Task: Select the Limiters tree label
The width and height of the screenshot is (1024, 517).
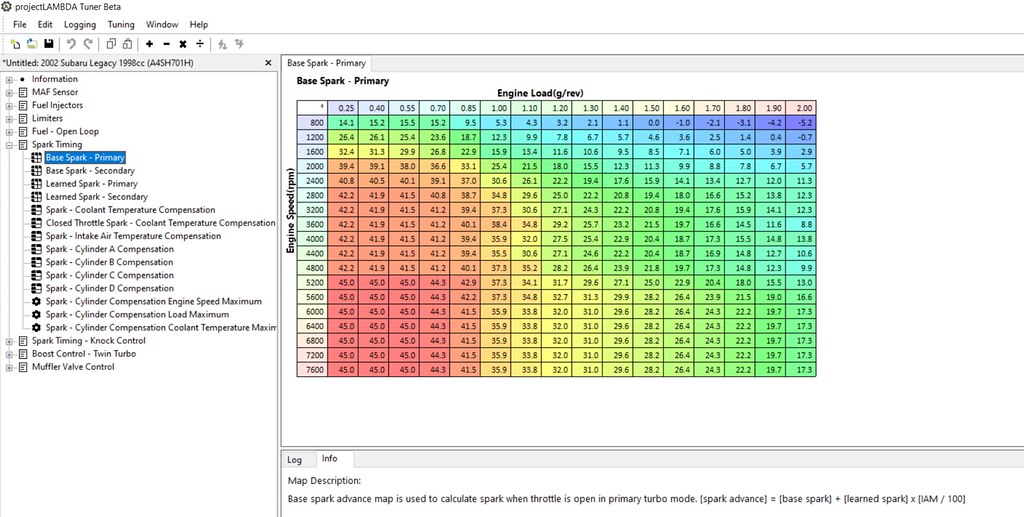Action: pos(47,118)
